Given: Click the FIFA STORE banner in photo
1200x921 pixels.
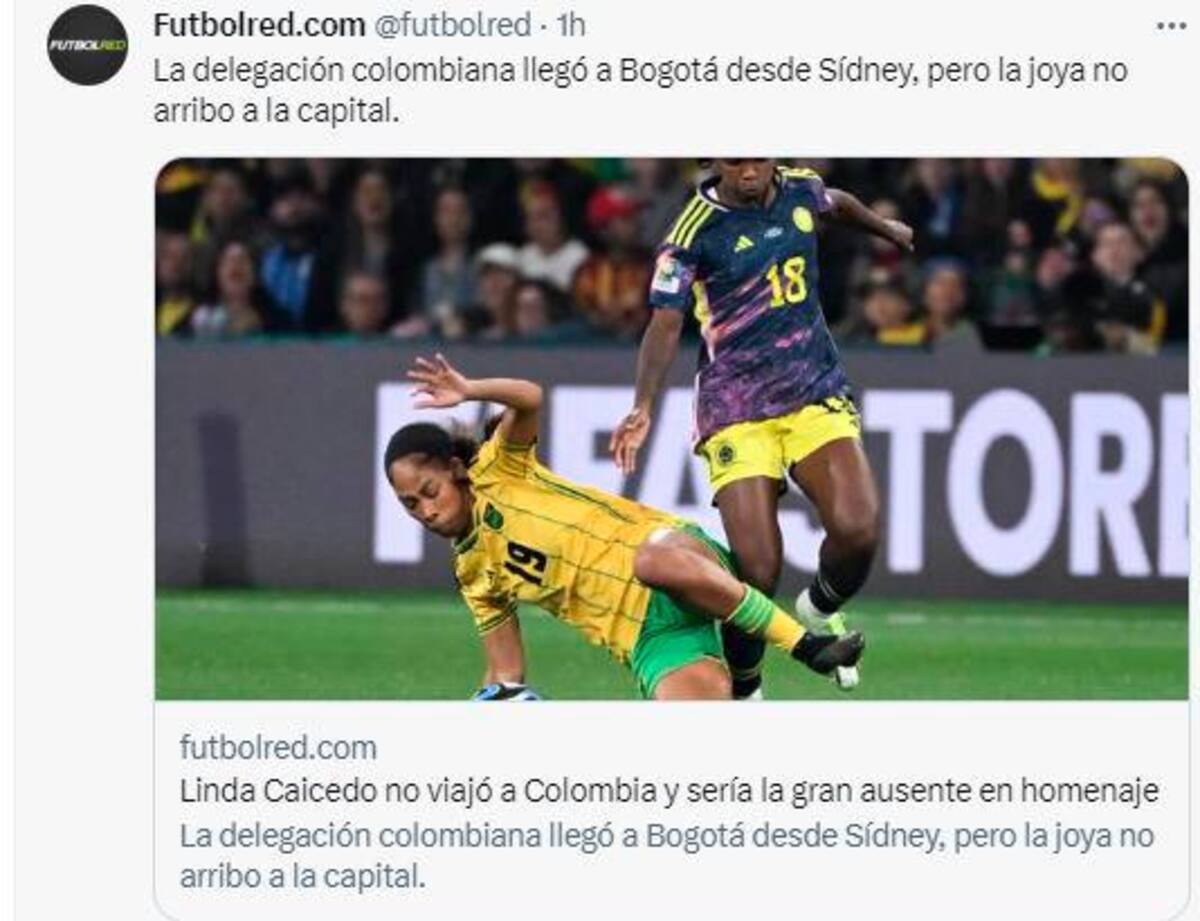Looking at the screenshot, I should pyautogui.click(x=780, y=470).
